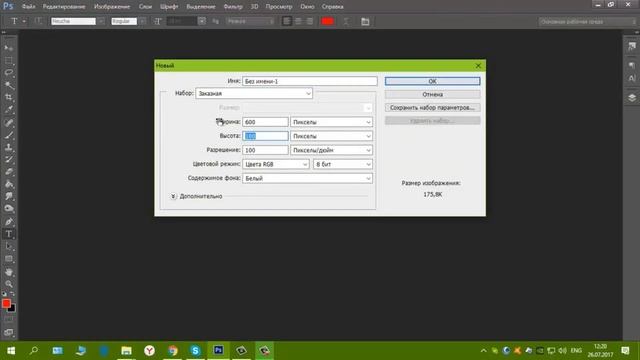The width and height of the screenshot is (640, 360).
Task: Click the Отмена cancel button
Action: (x=433, y=94)
